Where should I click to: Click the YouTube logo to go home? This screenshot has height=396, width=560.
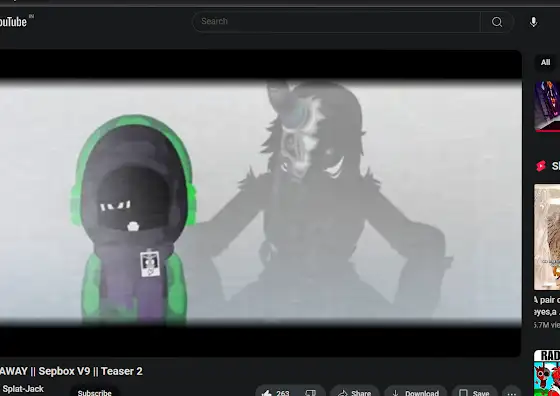(x=13, y=22)
